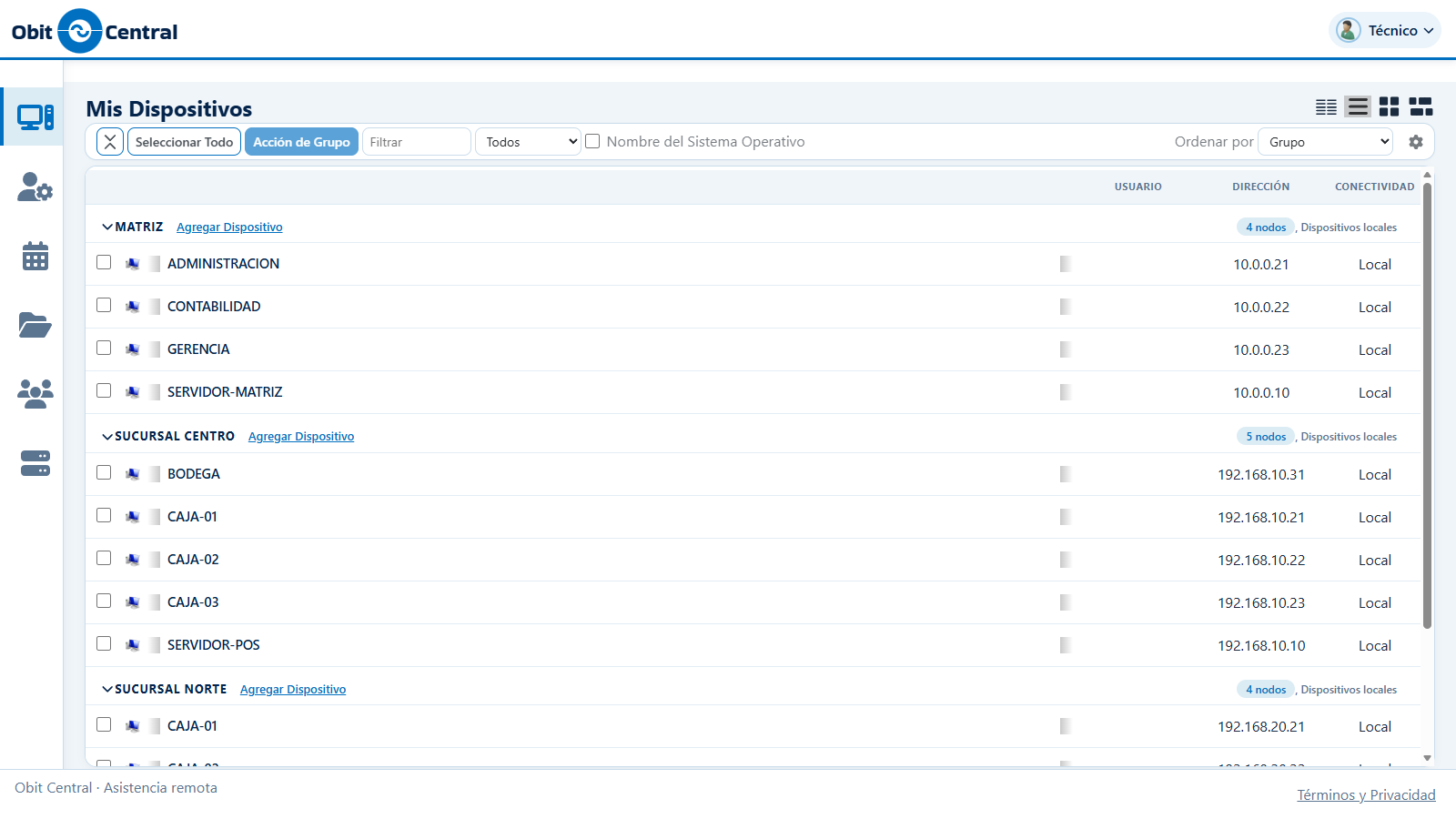Click the 5 nodos badge
1456x819 pixels.
[x=1266, y=437]
